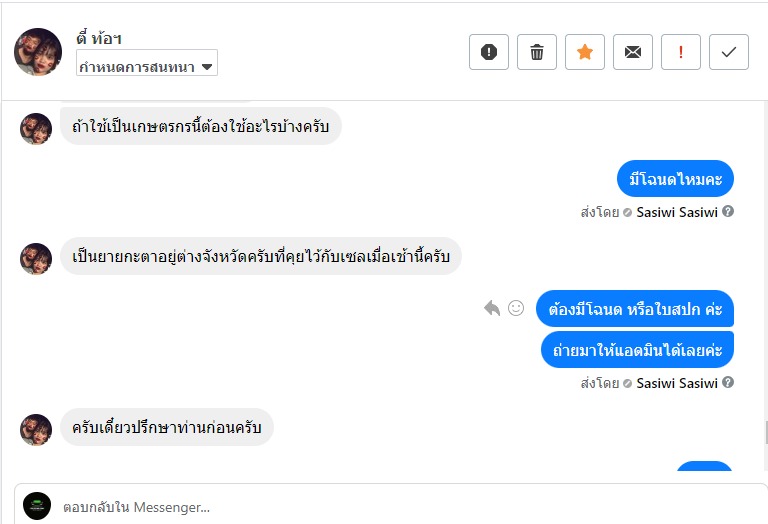Star this conversation as follow-up
This screenshot has width=768, height=524.
pos(585,52)
